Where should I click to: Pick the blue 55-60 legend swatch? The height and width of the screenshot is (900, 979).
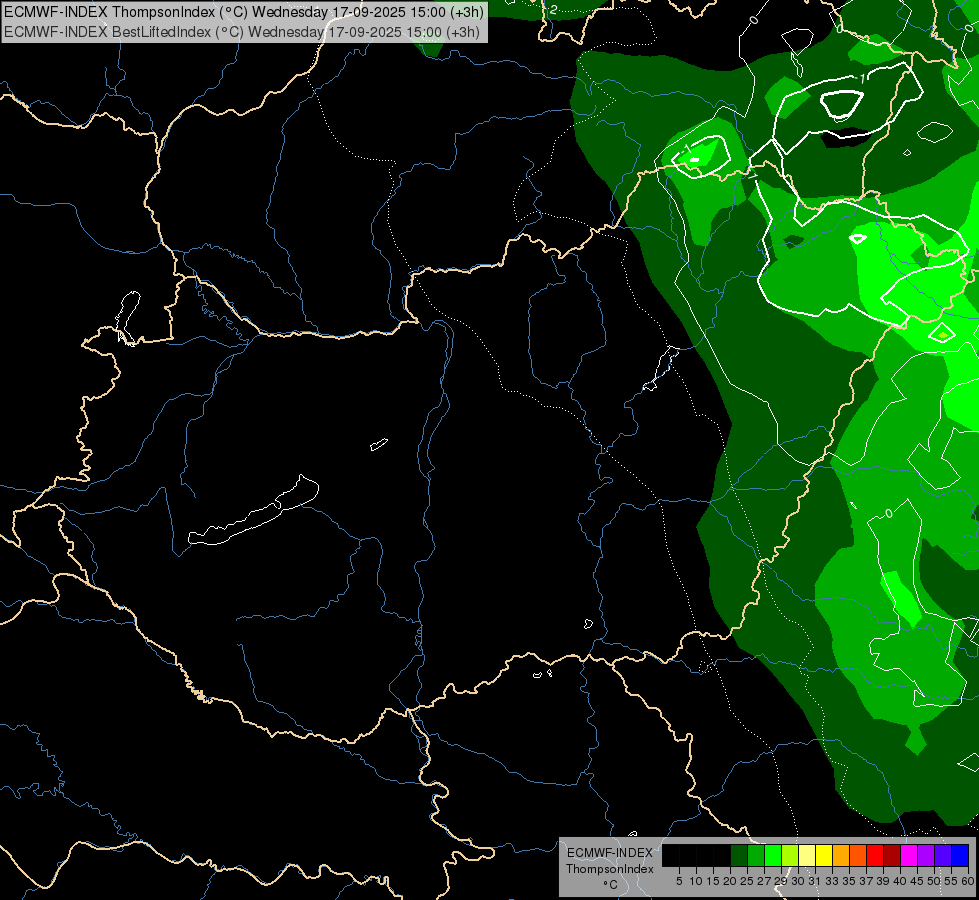click(x=959, y=856)
